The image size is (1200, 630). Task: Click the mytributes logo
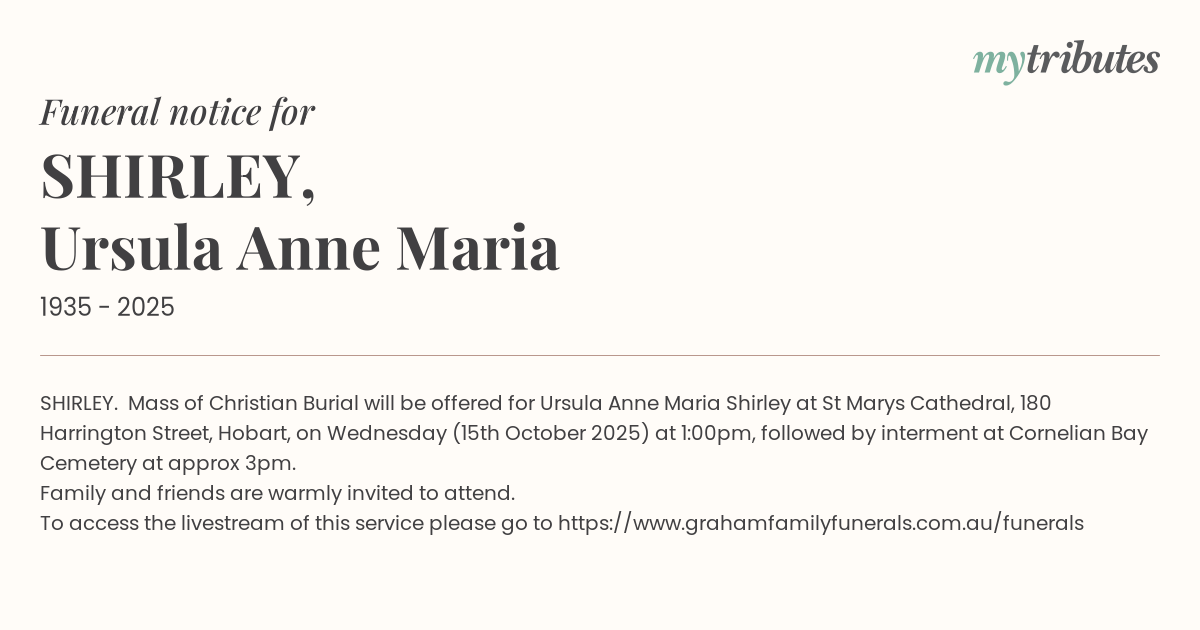(1065, 61)
